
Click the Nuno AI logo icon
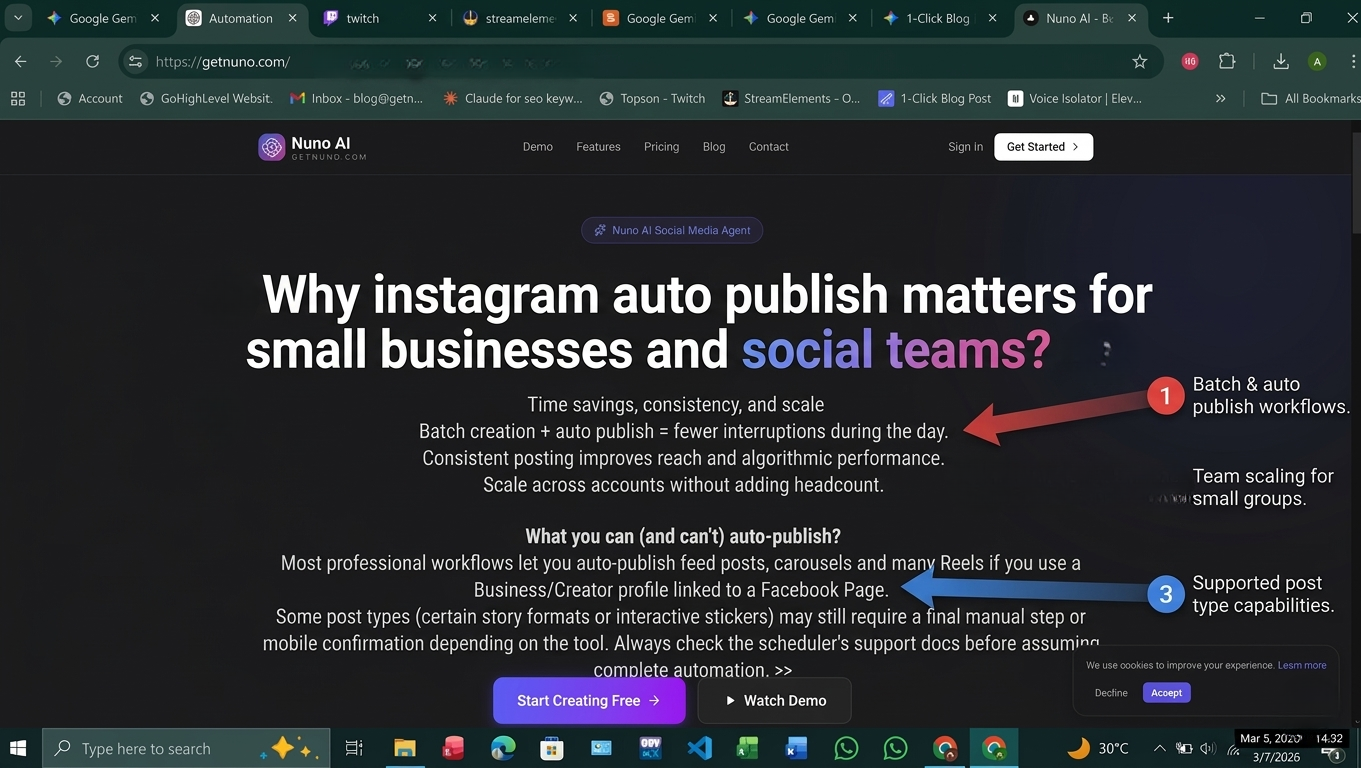click(271, 147)
